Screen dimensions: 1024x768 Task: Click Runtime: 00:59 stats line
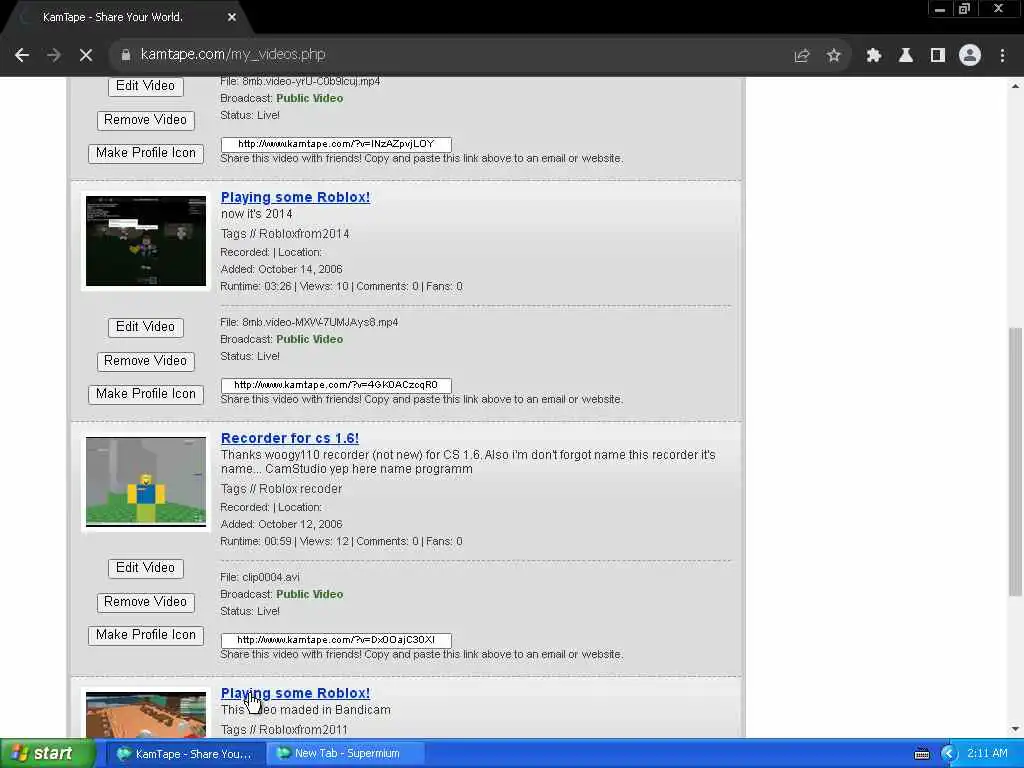tap(341, 541)
